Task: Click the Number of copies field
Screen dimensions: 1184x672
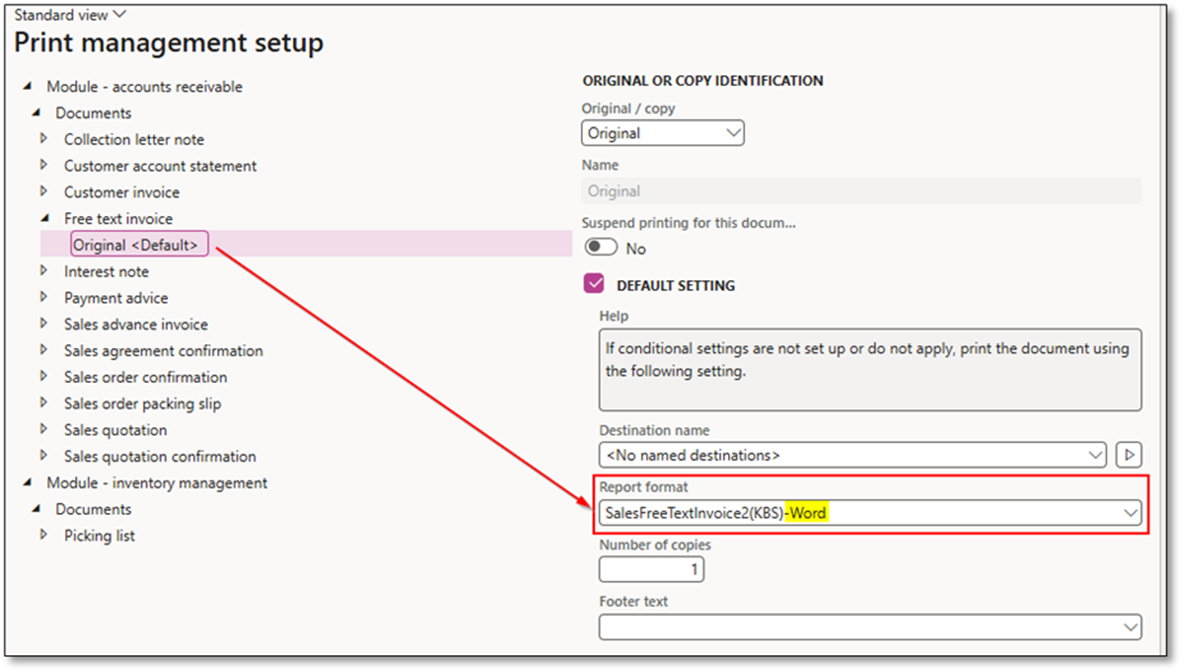Action: tap(651, 570)
